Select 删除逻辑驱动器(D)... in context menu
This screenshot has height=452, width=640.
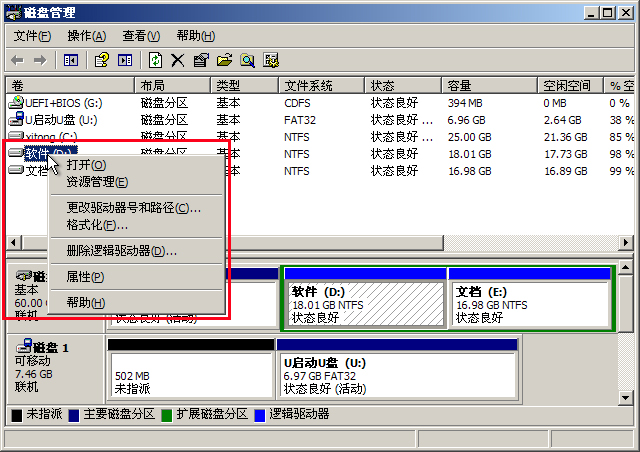(x=122, y=251)
